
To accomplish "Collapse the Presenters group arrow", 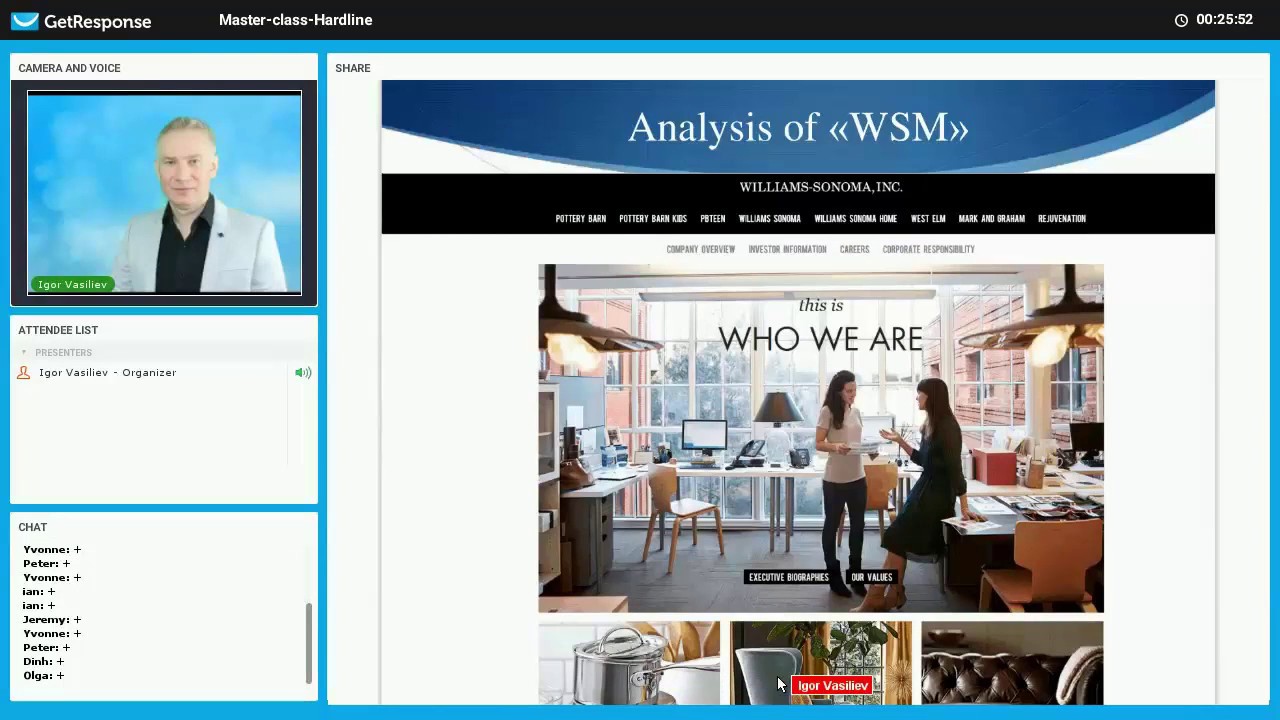I will [24, 352].
